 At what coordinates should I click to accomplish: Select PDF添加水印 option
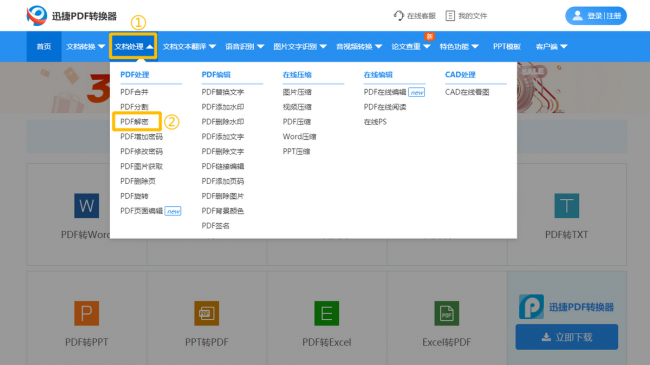(223, 107)
